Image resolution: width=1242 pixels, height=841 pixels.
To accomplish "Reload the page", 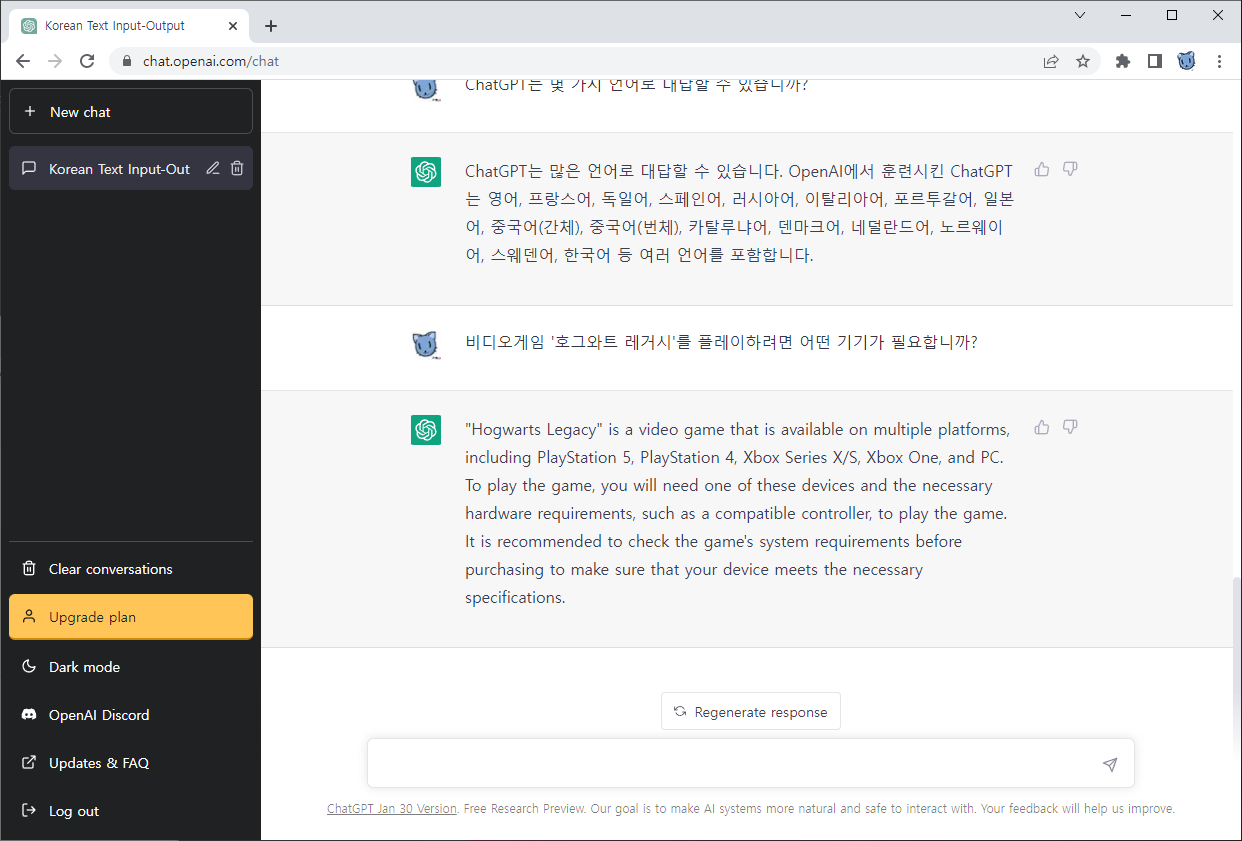I will point(87,61).
